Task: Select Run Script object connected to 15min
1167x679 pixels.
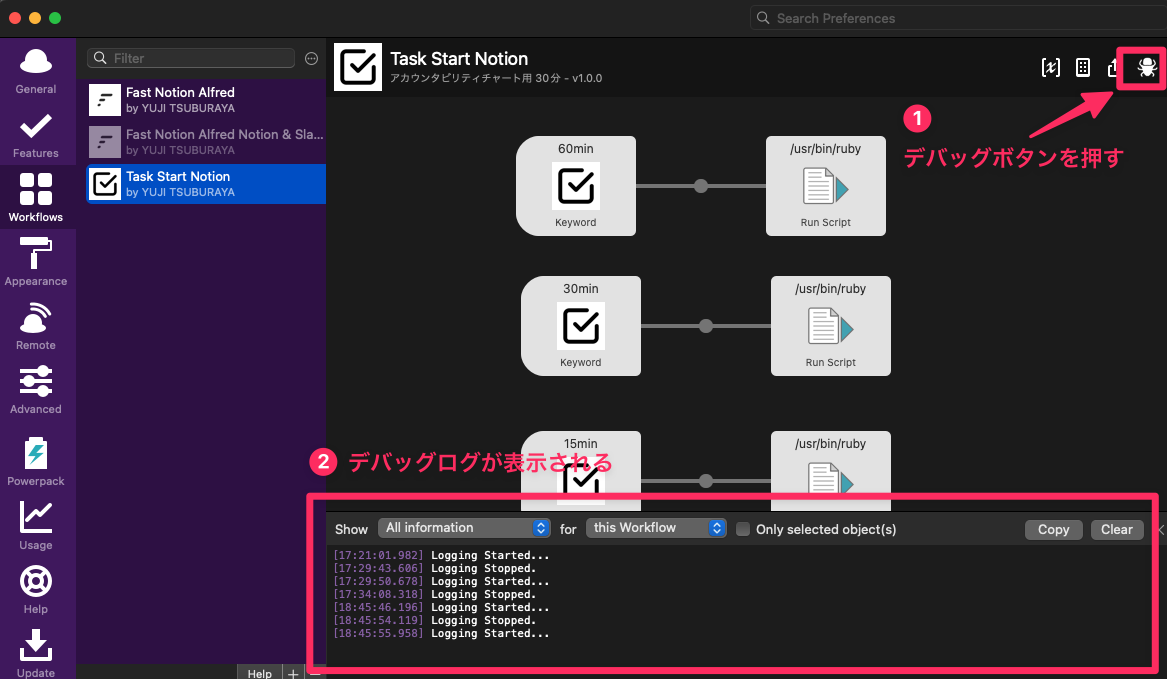Action: 831,469
